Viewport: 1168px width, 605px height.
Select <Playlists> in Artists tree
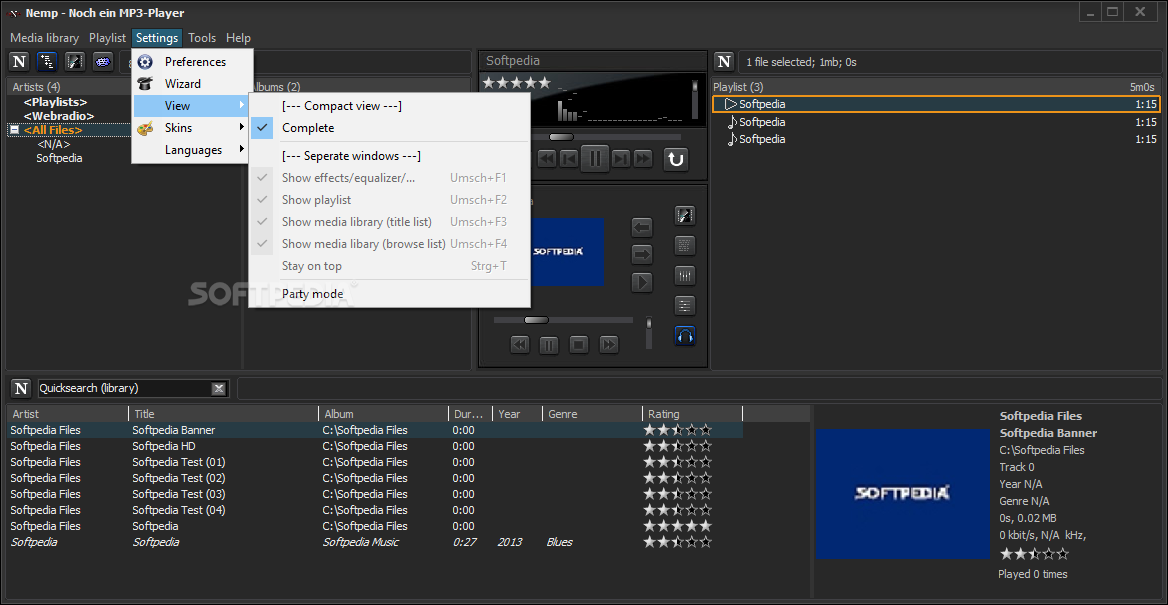pyautogui.click(x=55, y=101)
